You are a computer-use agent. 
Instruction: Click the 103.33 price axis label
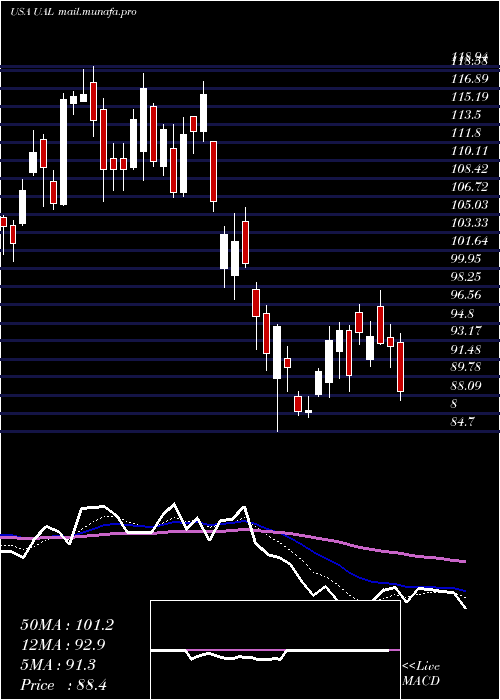(469, 223)
